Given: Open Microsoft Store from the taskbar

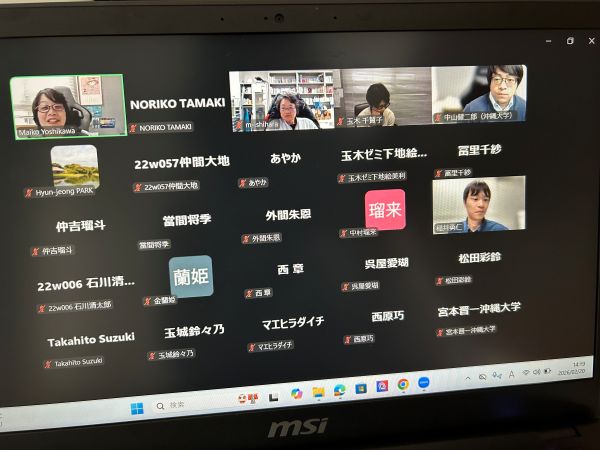Looking at the screenshot, I should coord(360,388).
